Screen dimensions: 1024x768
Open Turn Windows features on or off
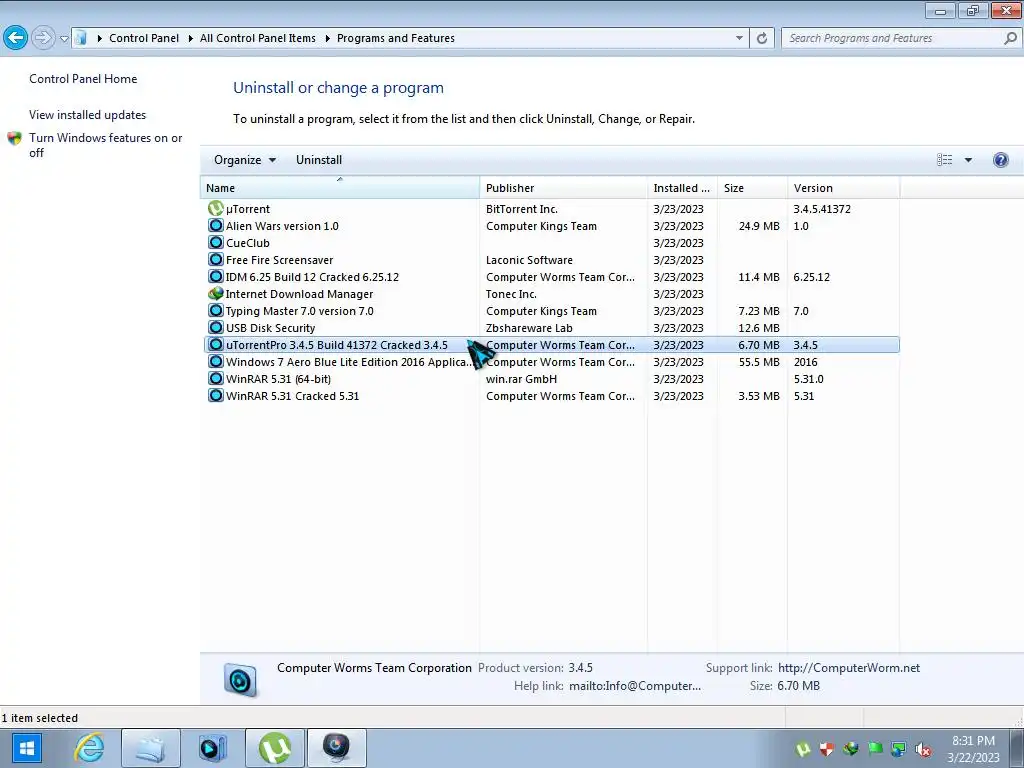pyautogui.click(x=105, y=145)
